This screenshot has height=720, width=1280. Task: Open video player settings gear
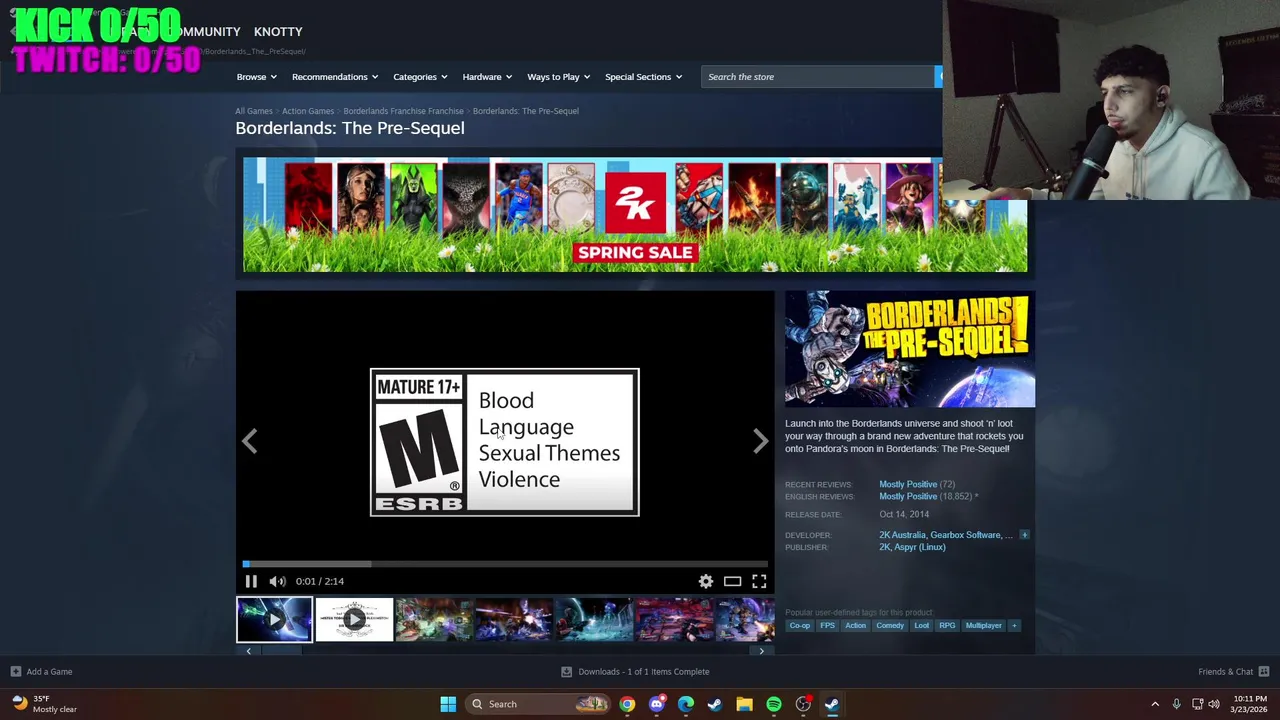pos(706,581)
